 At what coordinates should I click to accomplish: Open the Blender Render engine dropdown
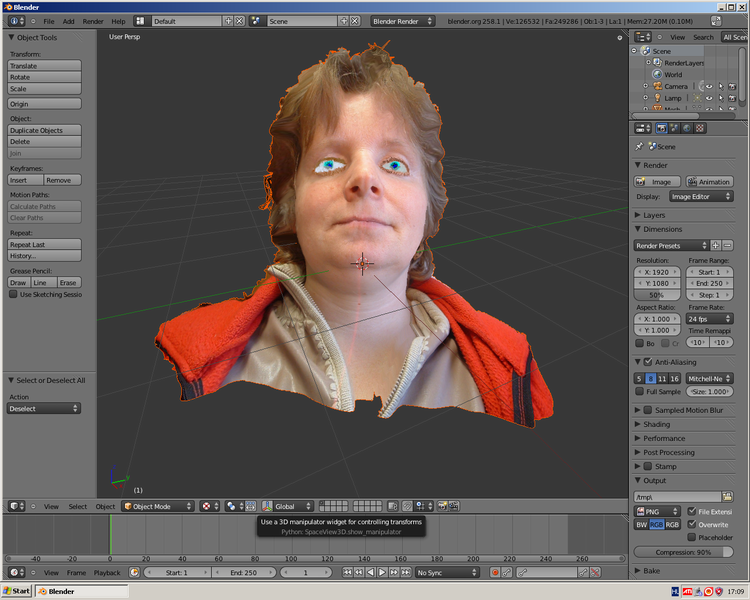[402, 20]
